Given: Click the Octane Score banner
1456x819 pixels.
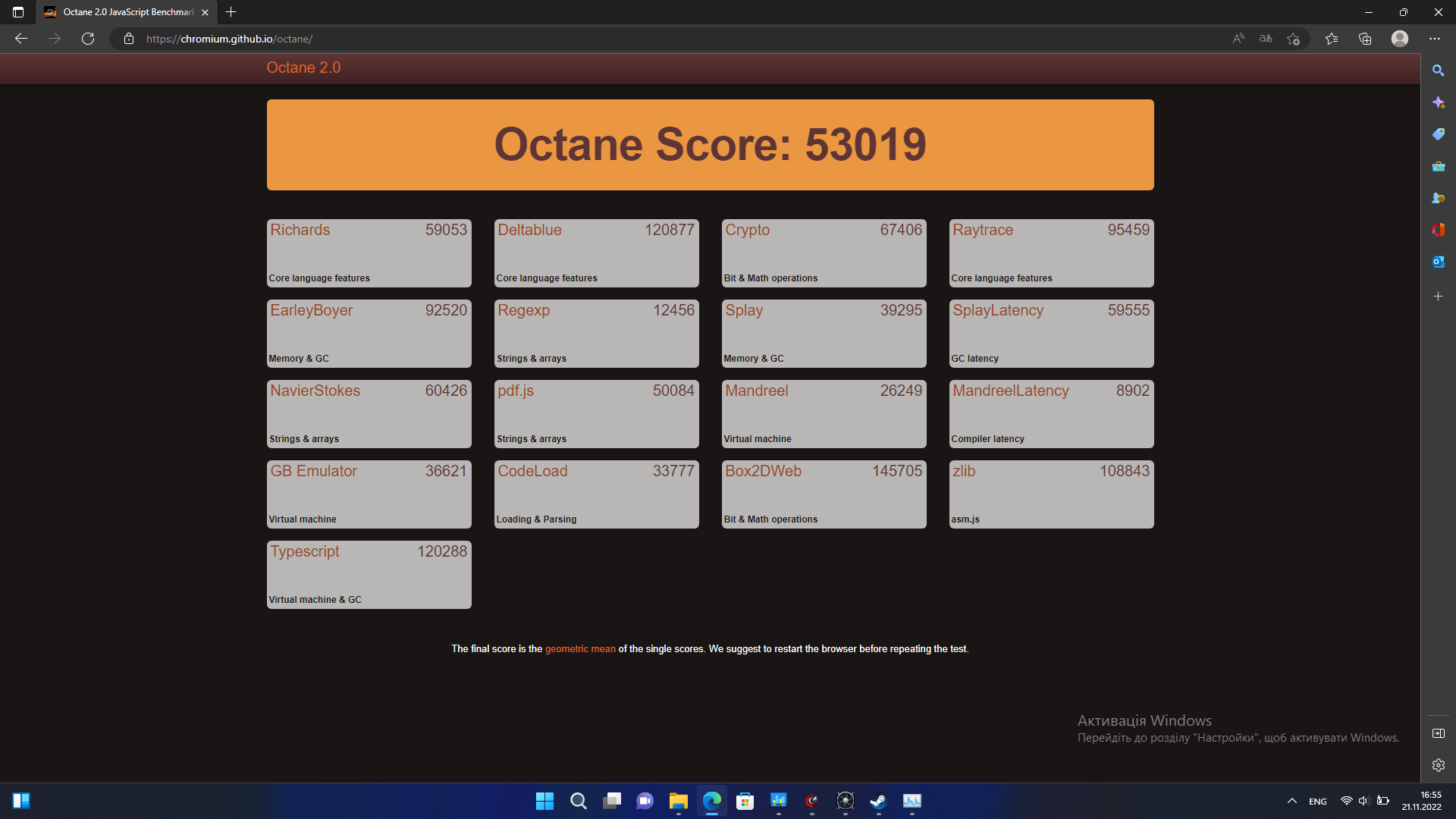Looking at the screenshot, I should [710, 145].
